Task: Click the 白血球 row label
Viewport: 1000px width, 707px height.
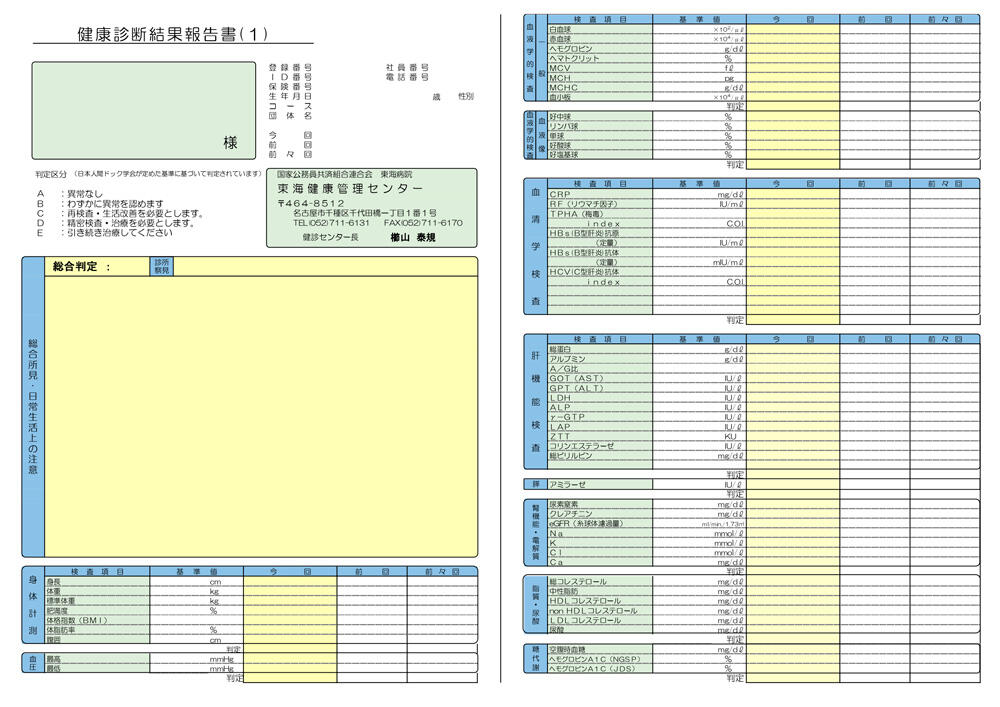Action: click(x=560, y=29)
